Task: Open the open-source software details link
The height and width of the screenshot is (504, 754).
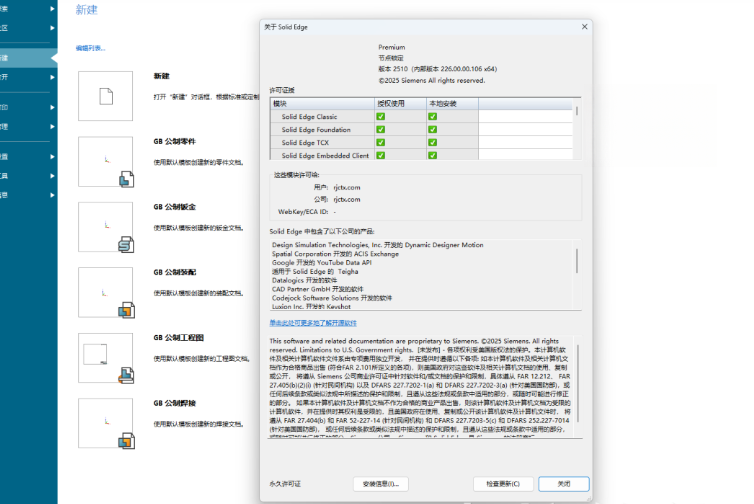Action: pyautogui.click(x=313, y=323)
